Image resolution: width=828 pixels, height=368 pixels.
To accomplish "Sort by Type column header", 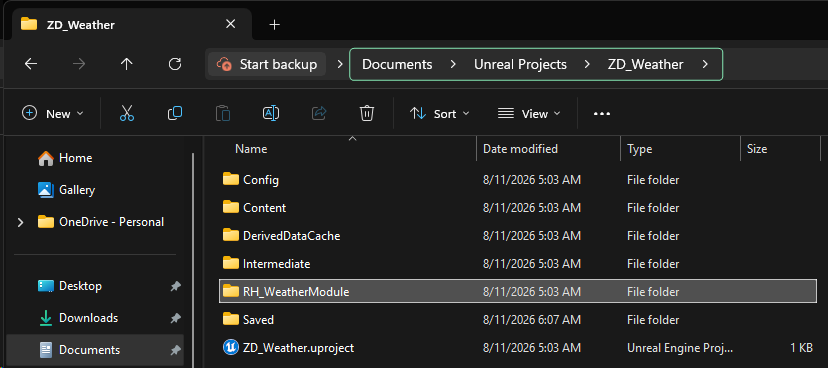I will tap(639, 149).
